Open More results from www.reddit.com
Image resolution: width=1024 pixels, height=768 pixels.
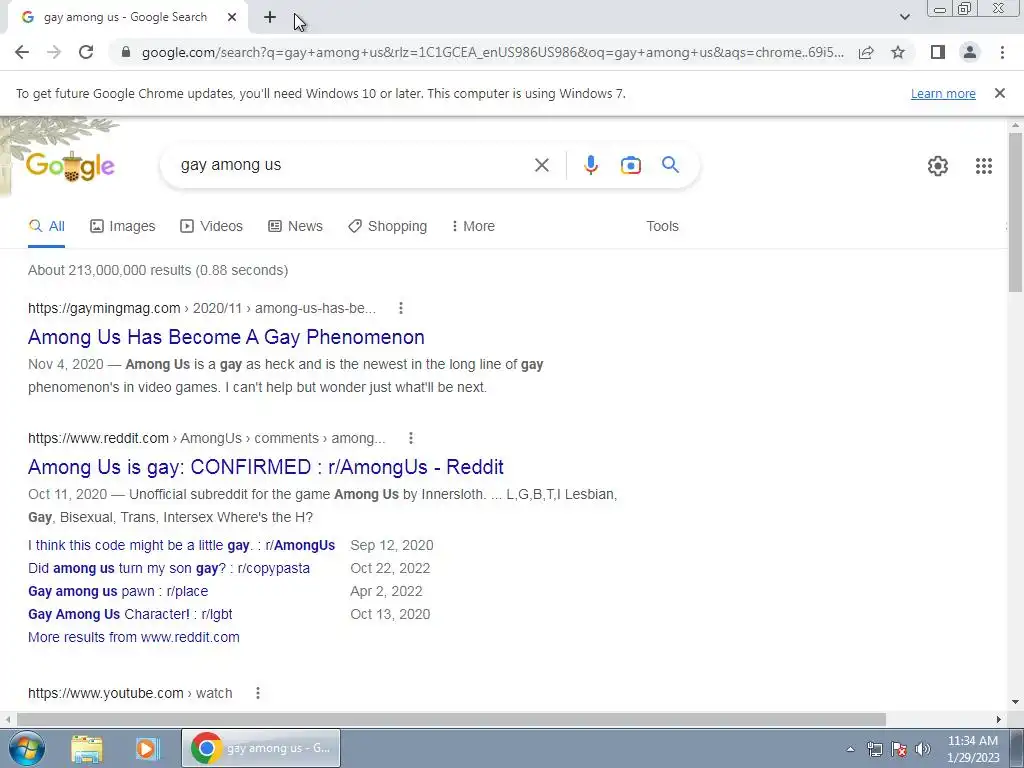(134, 637)
